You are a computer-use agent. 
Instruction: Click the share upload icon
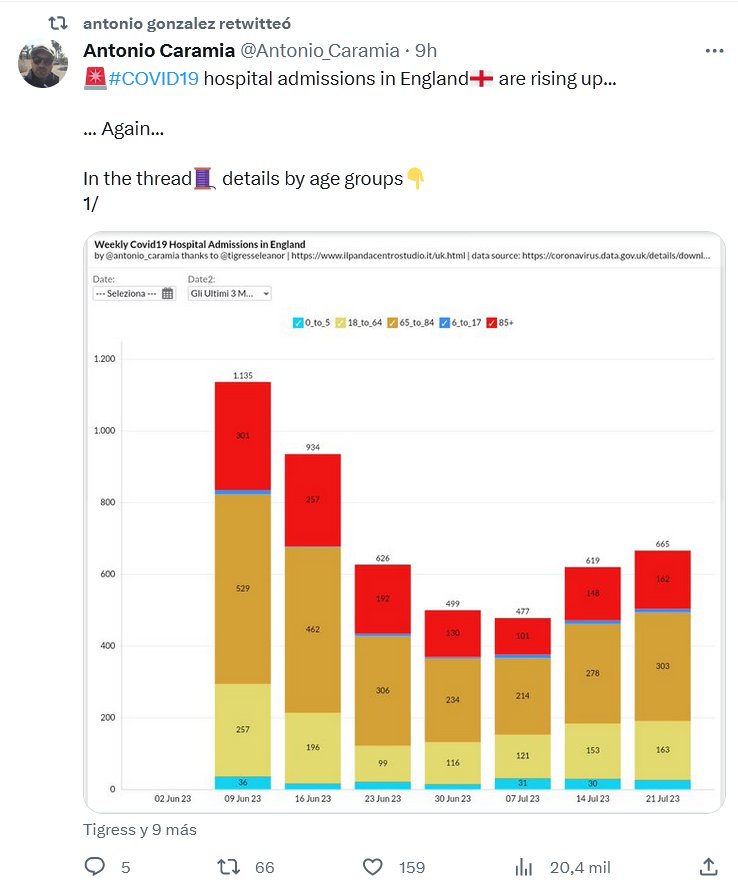pyautogui.click(x=708, y=867)
